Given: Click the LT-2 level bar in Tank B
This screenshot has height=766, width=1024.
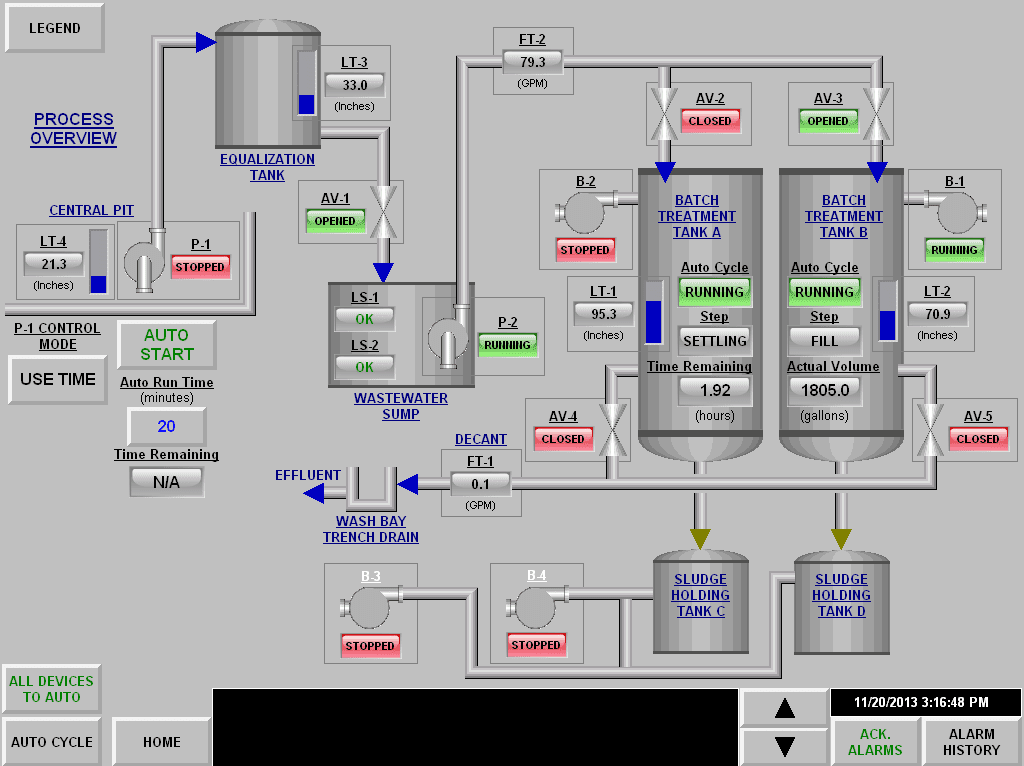Looking at the screenshot, I should point(888,311).
